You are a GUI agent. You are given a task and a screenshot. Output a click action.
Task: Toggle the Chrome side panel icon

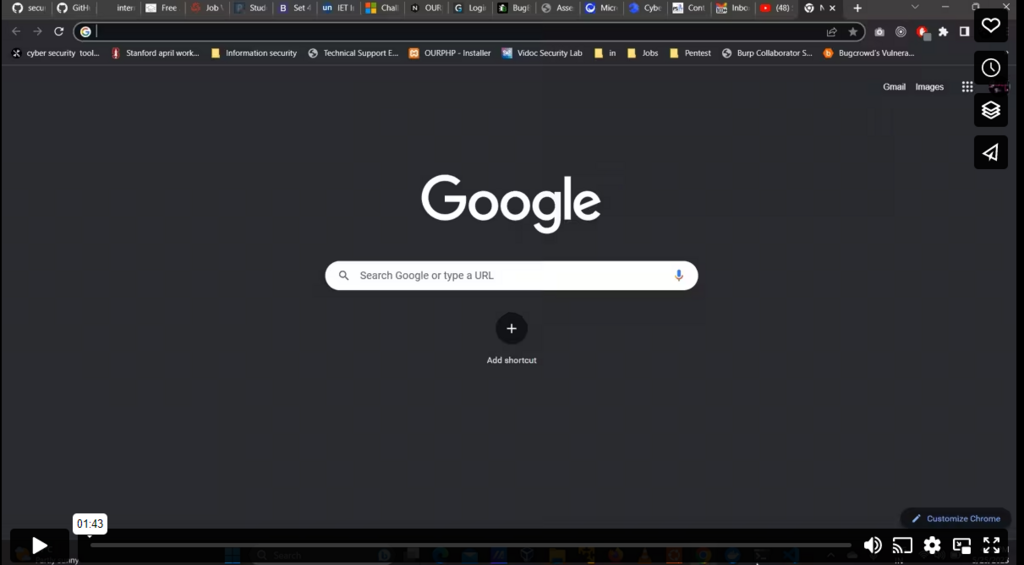click(x=964, y=31)
